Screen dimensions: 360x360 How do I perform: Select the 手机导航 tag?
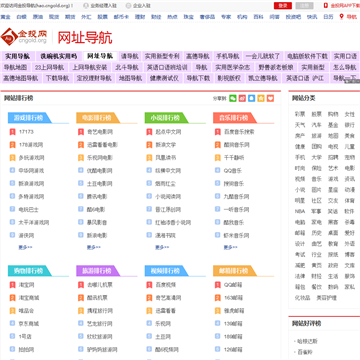[x=228, y=56]
